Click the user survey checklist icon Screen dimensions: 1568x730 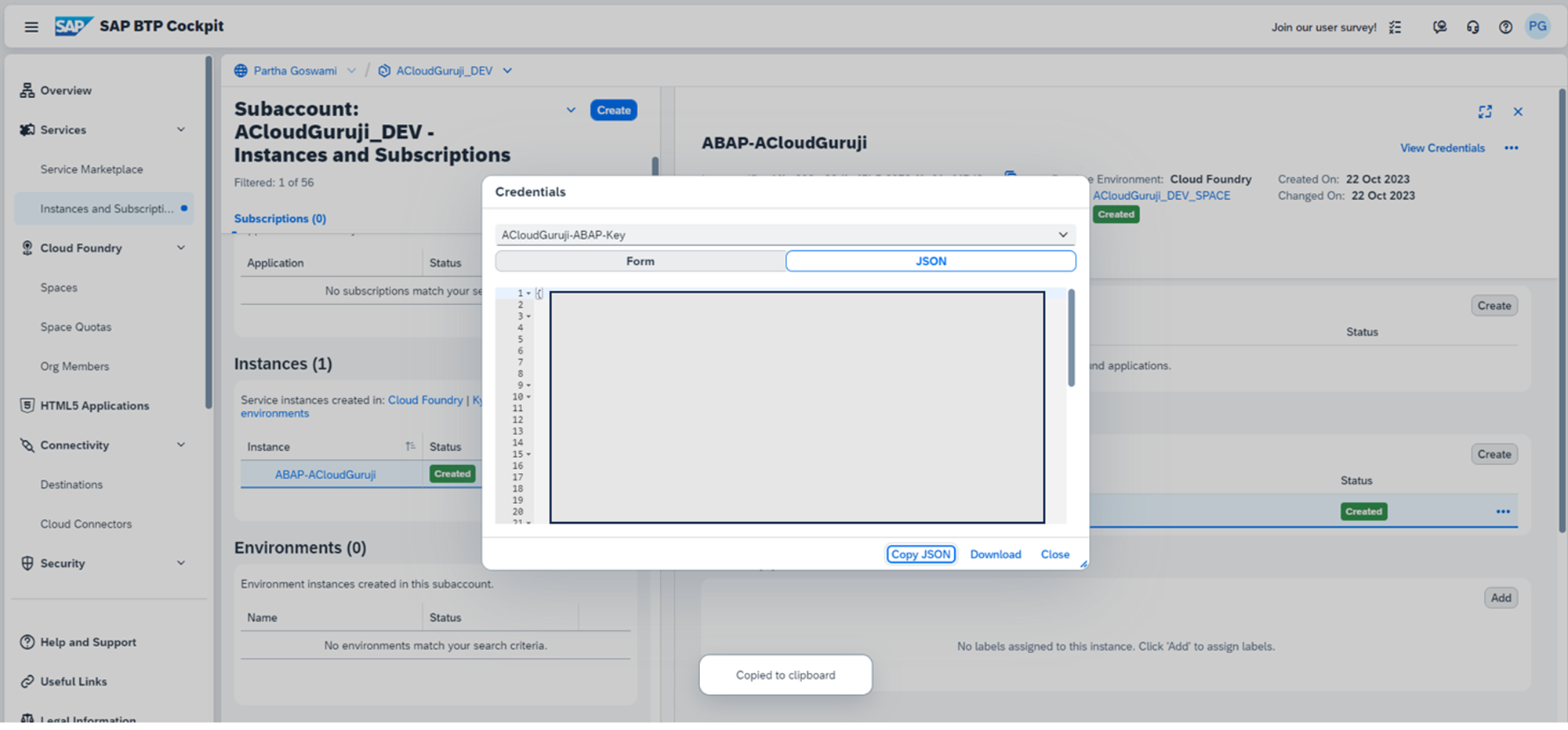(x=1396, y=27)
